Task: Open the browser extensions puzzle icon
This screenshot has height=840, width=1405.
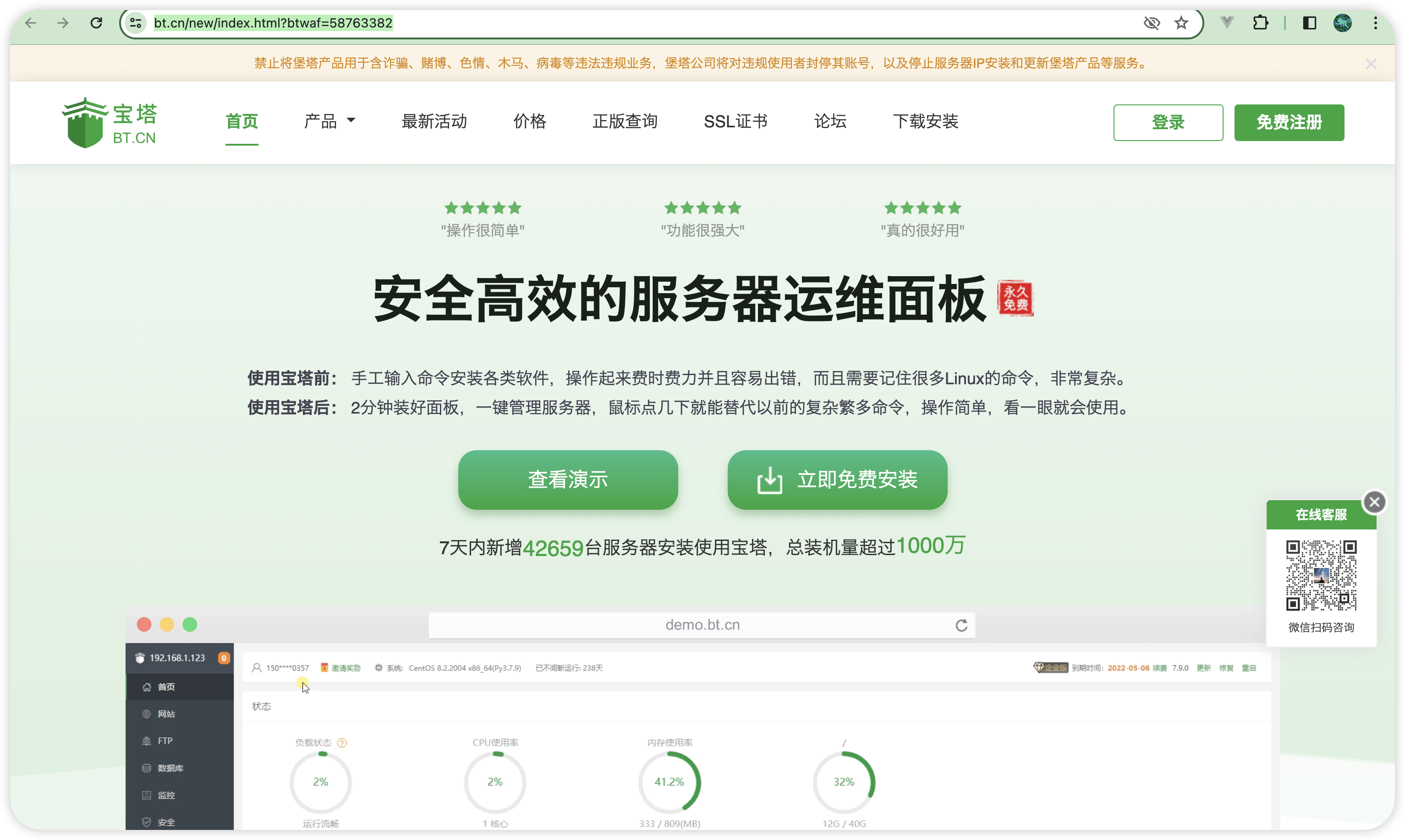Action: [x=1261, y=23]
